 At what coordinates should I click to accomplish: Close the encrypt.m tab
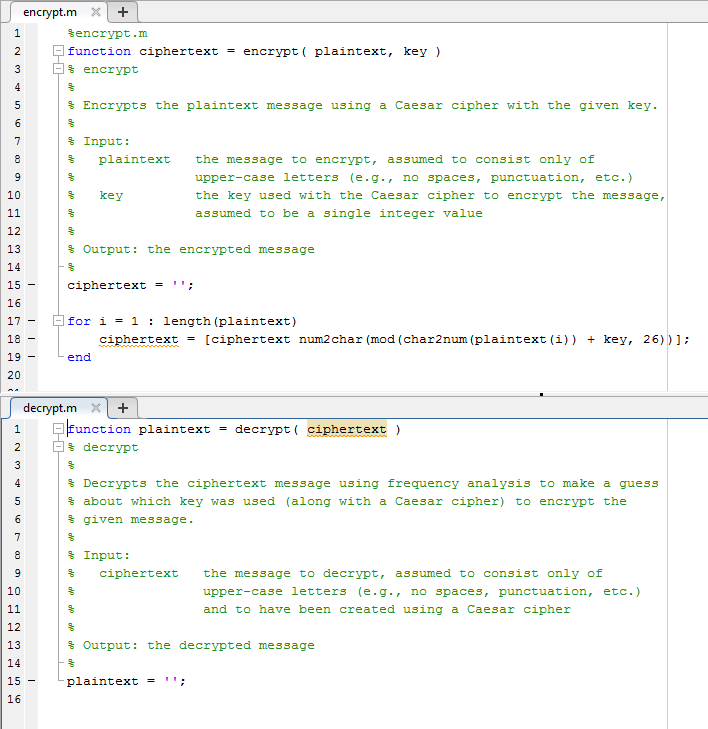96,12
